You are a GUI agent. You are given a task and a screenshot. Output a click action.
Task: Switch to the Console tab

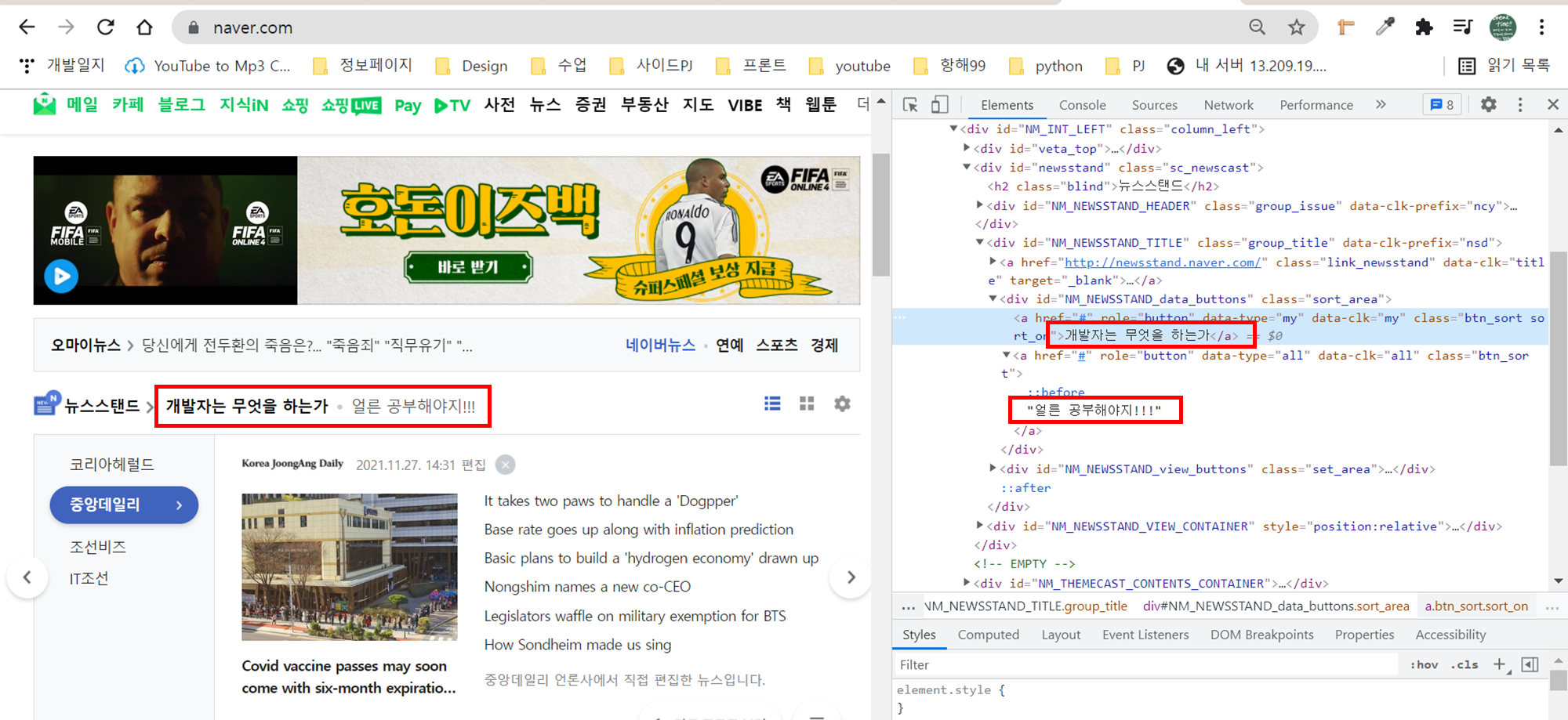[1082, 105]
